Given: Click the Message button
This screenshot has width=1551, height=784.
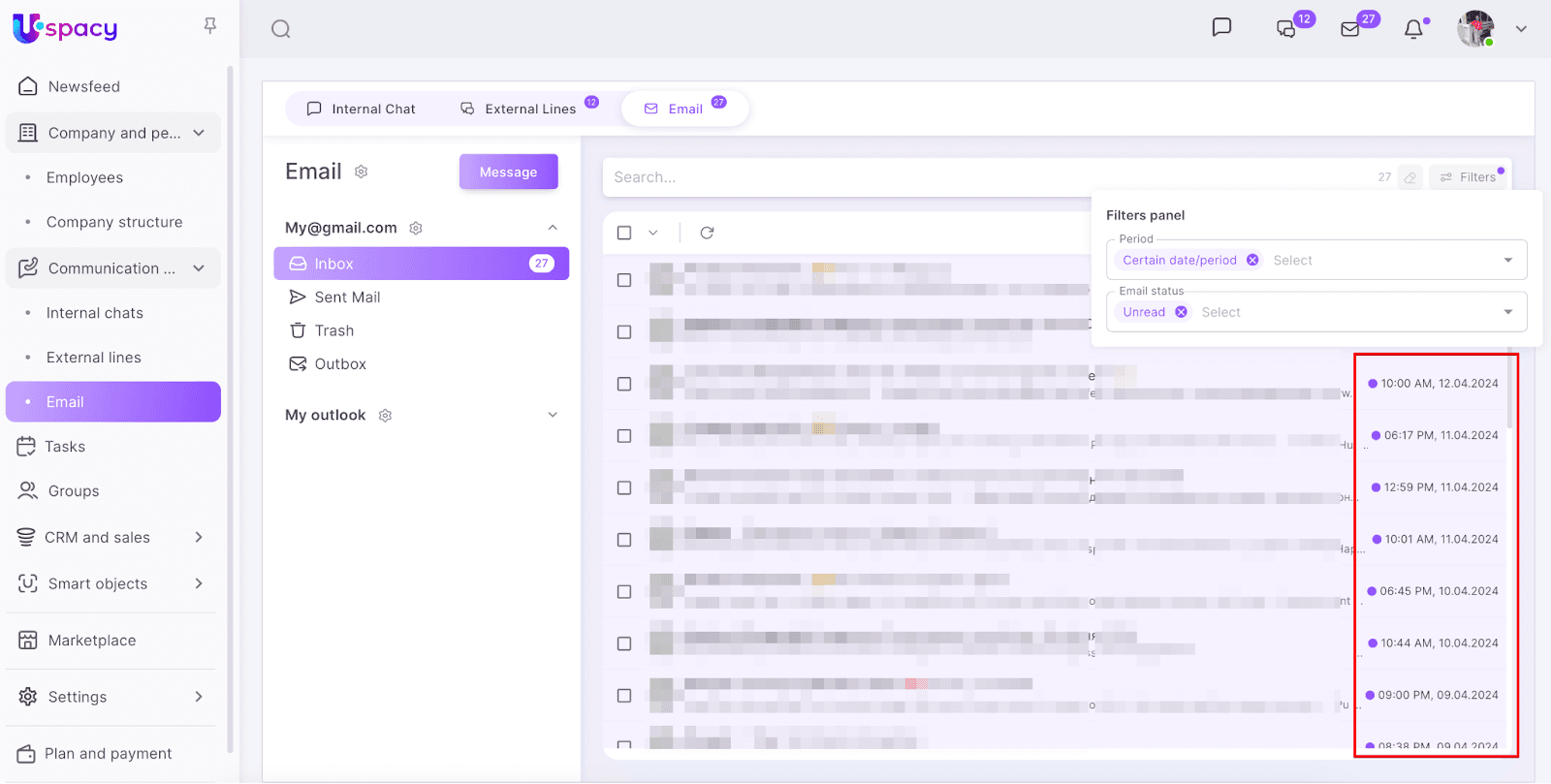Looking at the screenshot, I should 508,172.
